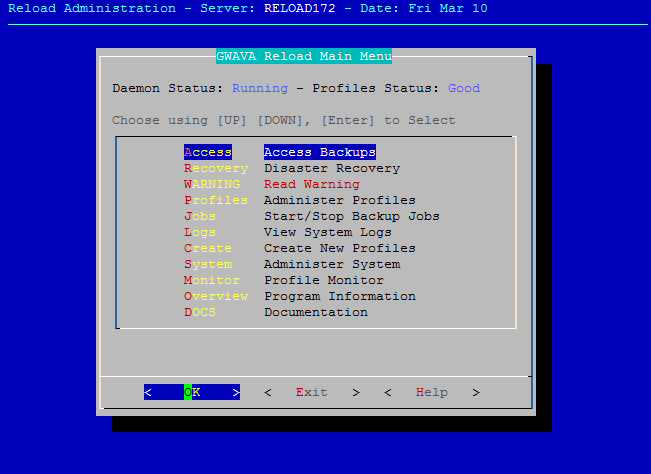
Task: Select the DOCS menu tag
Action: pyautogui.click(x=200, y=313)
